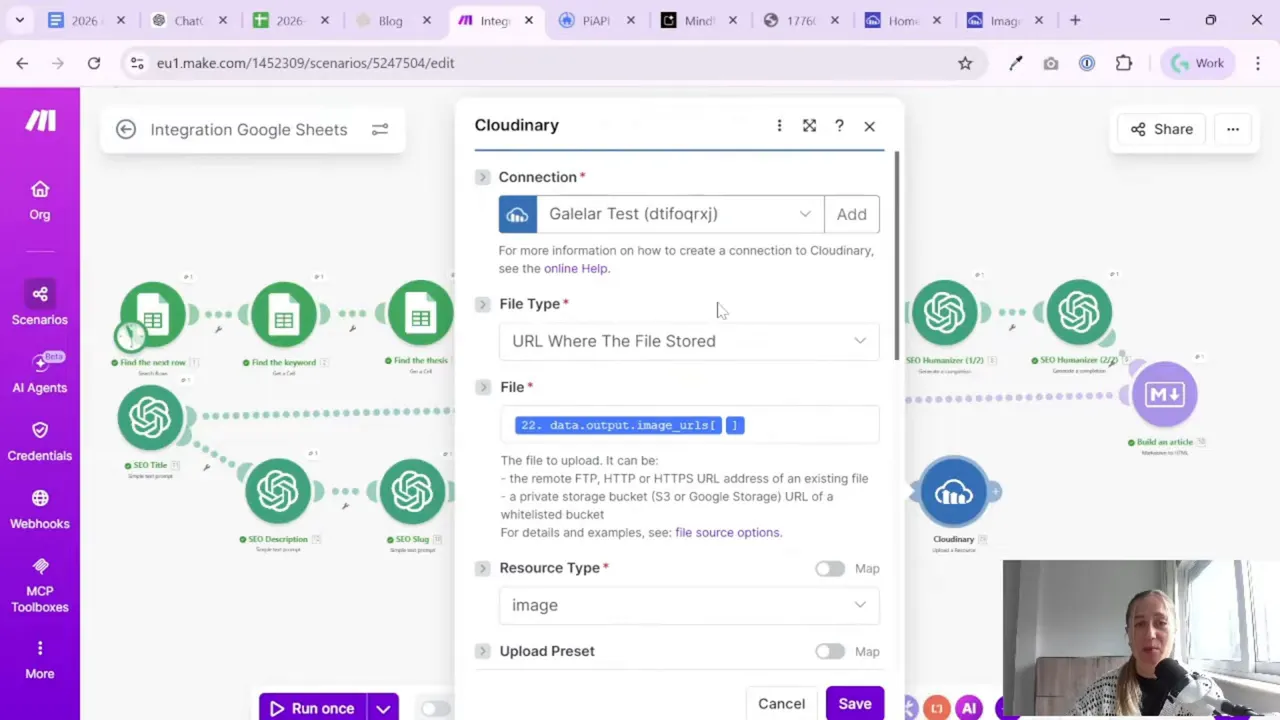Switch to the ChatGPT browser tab

click(192, 20)
